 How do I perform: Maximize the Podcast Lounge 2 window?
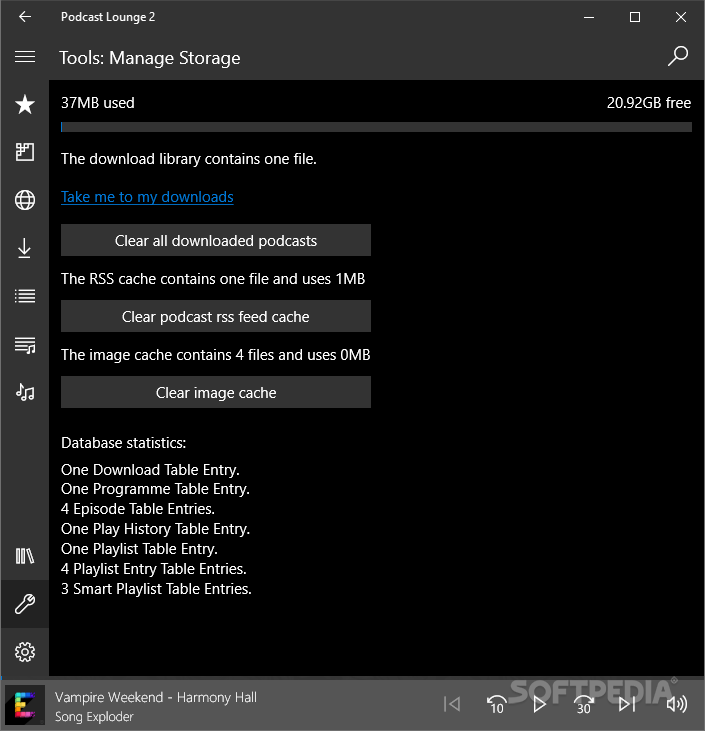click(635, 17)
